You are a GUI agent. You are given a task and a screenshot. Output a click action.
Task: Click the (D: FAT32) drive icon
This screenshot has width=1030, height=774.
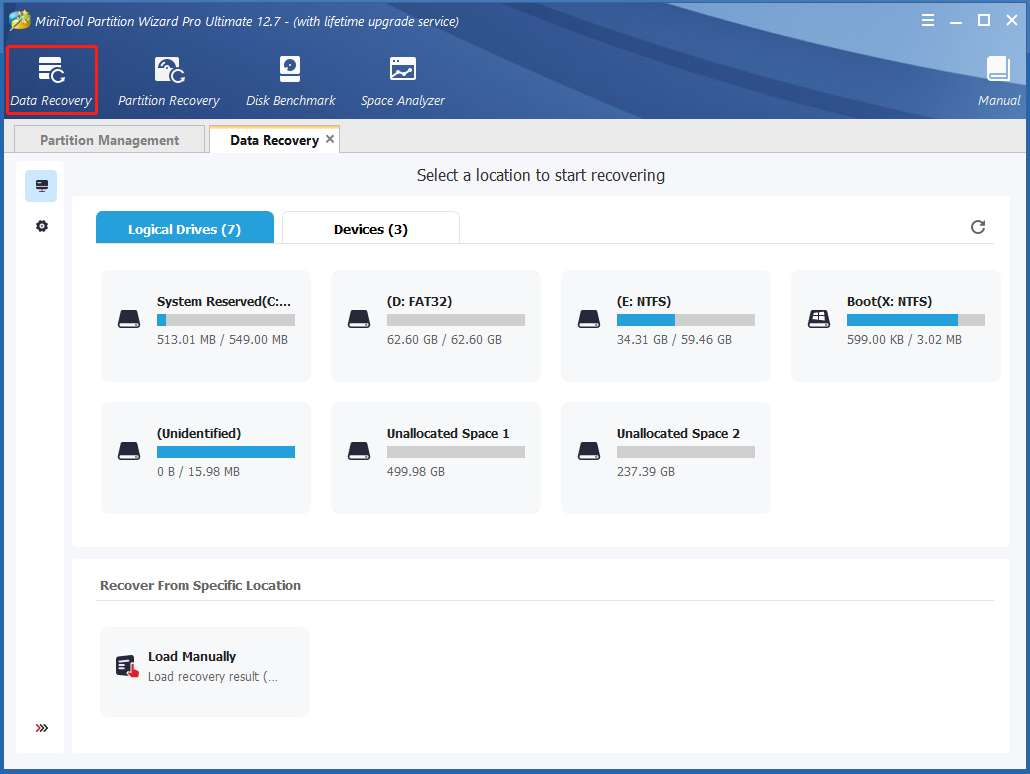point(359,319)
